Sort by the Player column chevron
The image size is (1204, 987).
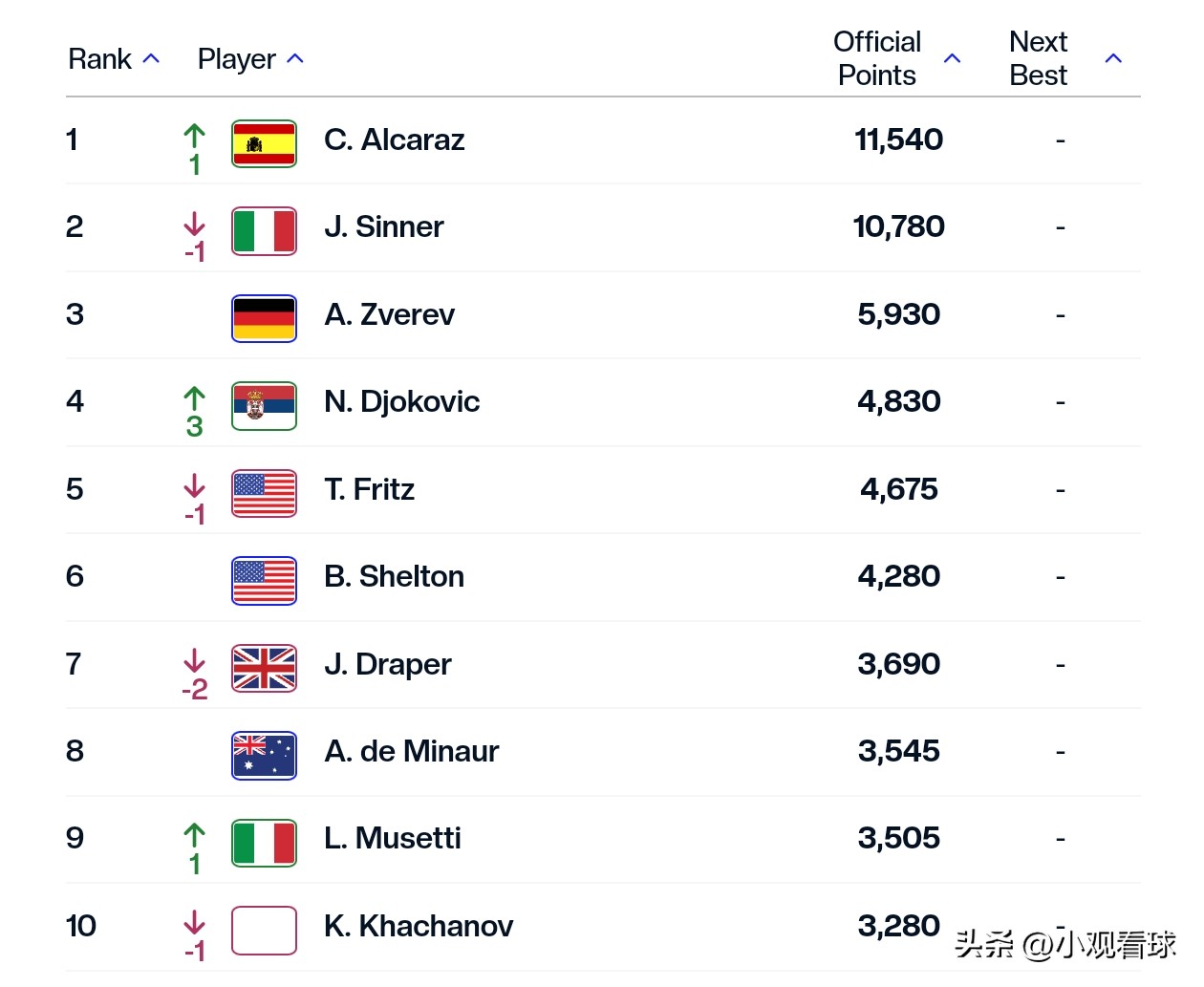tap(295, 59)
